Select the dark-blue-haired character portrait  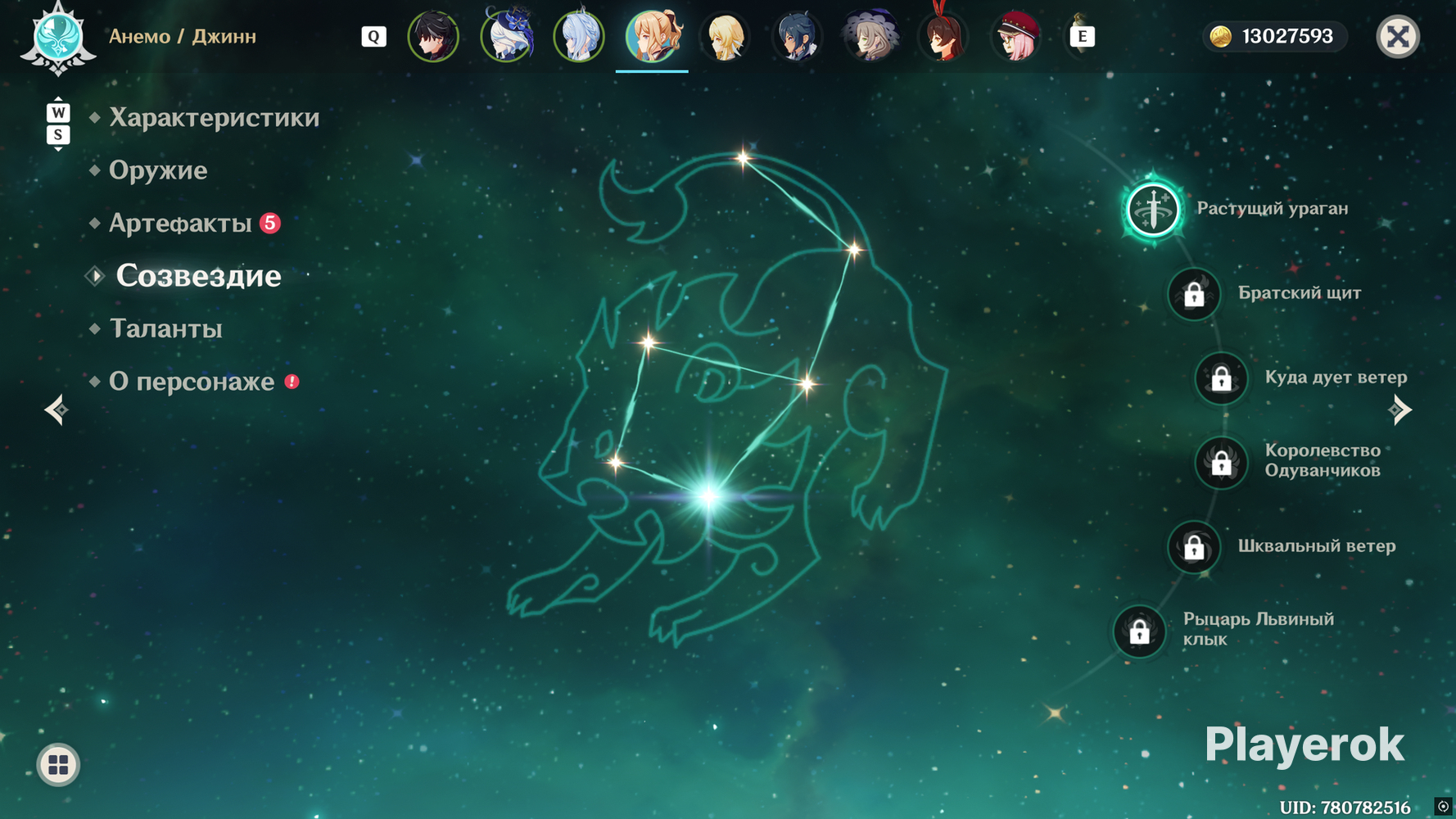coord(798,36)
